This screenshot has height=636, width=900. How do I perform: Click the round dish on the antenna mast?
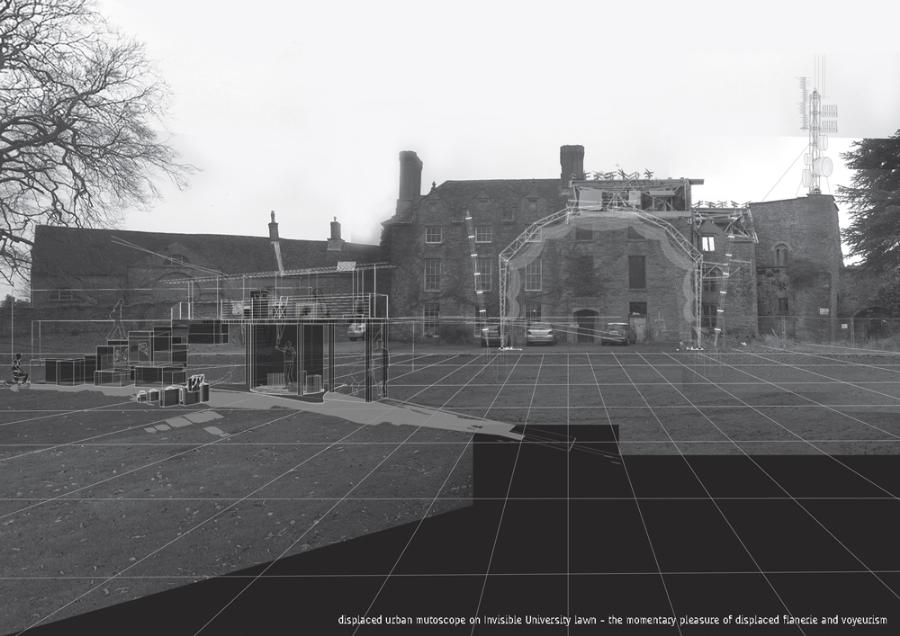(824, 166)
